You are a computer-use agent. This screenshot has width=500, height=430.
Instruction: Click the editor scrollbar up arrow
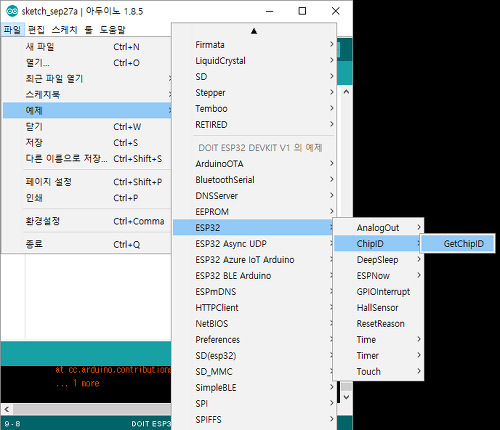tap(346, 92)
